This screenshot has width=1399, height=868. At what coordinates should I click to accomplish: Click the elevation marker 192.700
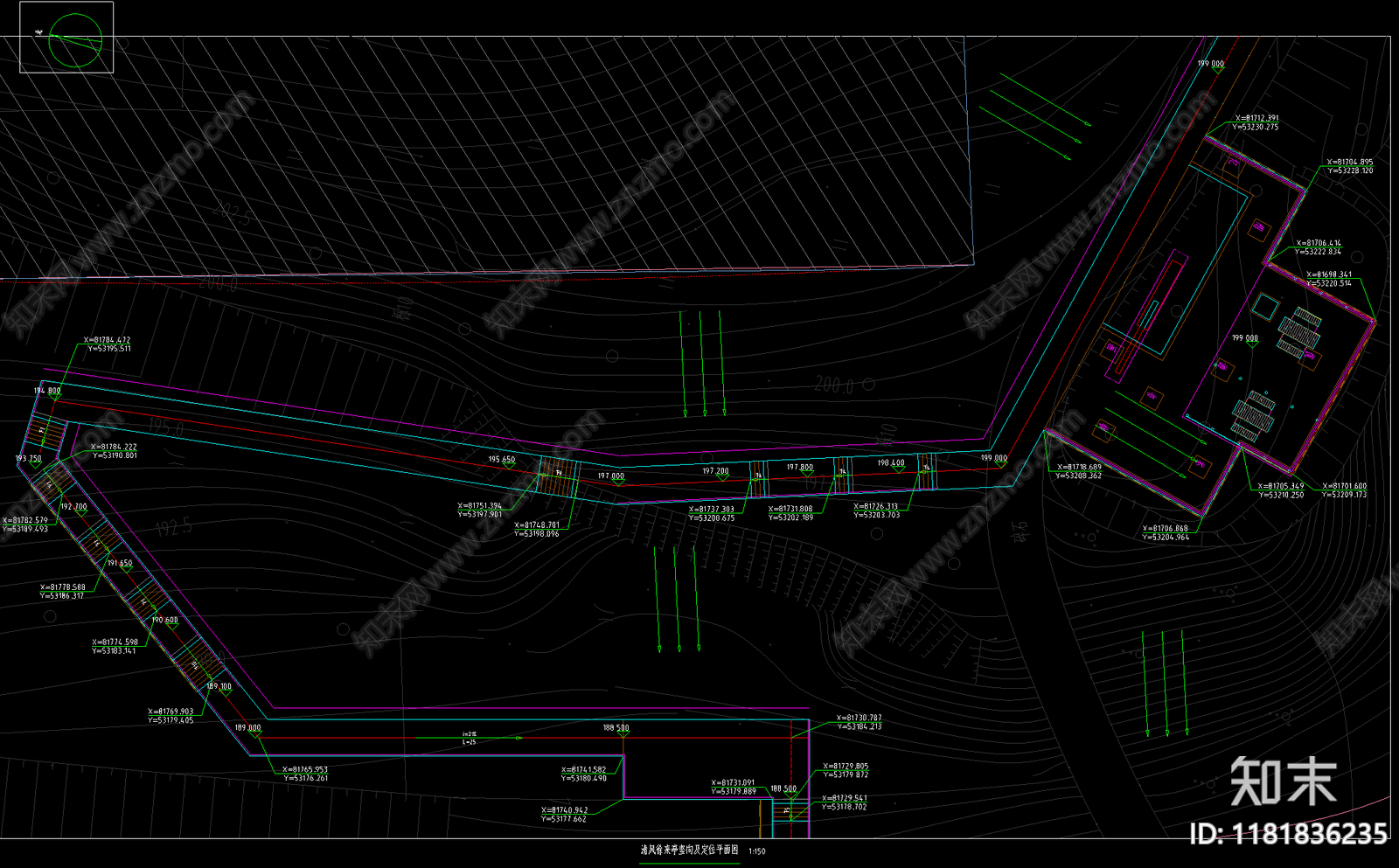pos(73,507)
